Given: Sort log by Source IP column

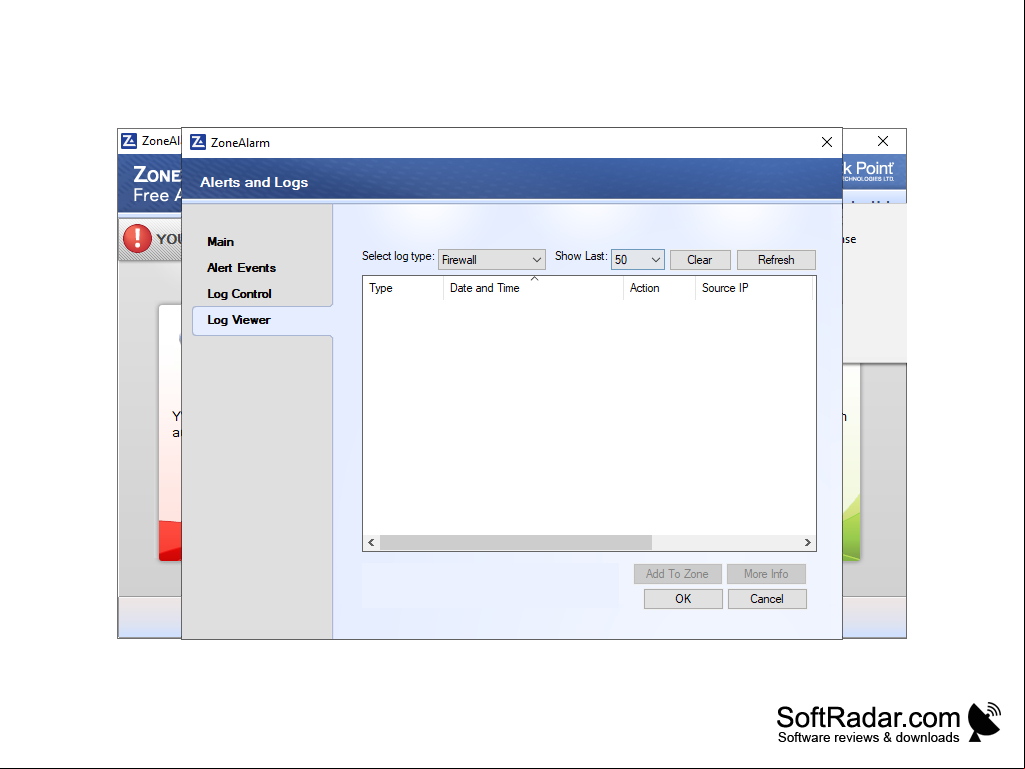Looking at the screenshot, I should click(x=754, y=288).
